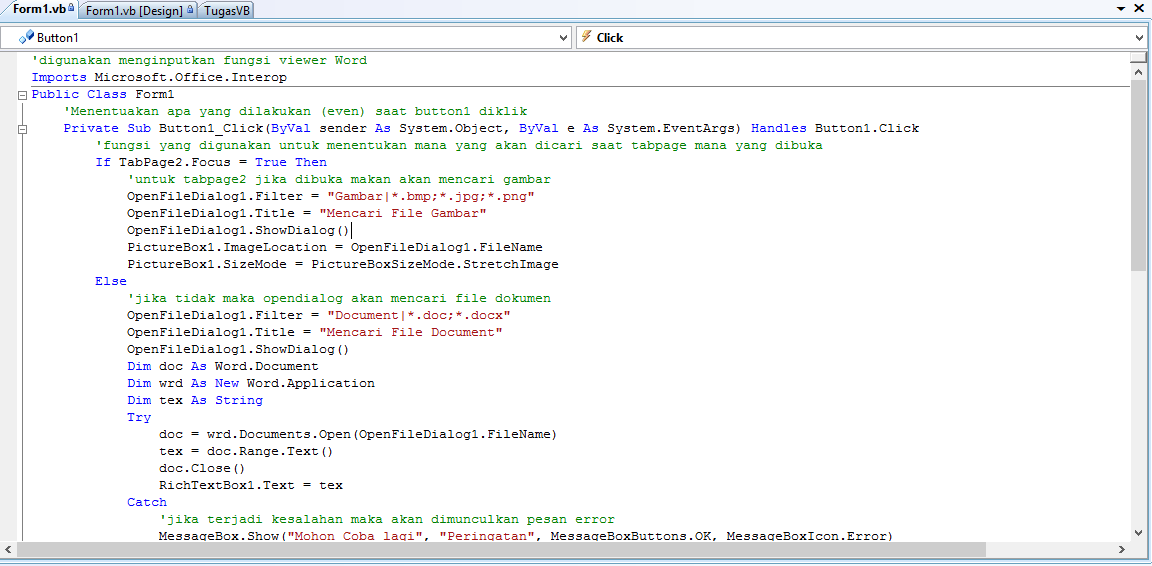The height and width of the screenshot is (566, 1152).
Task: Click the Button1 object icon in the combo box
Action: (26, 37)
